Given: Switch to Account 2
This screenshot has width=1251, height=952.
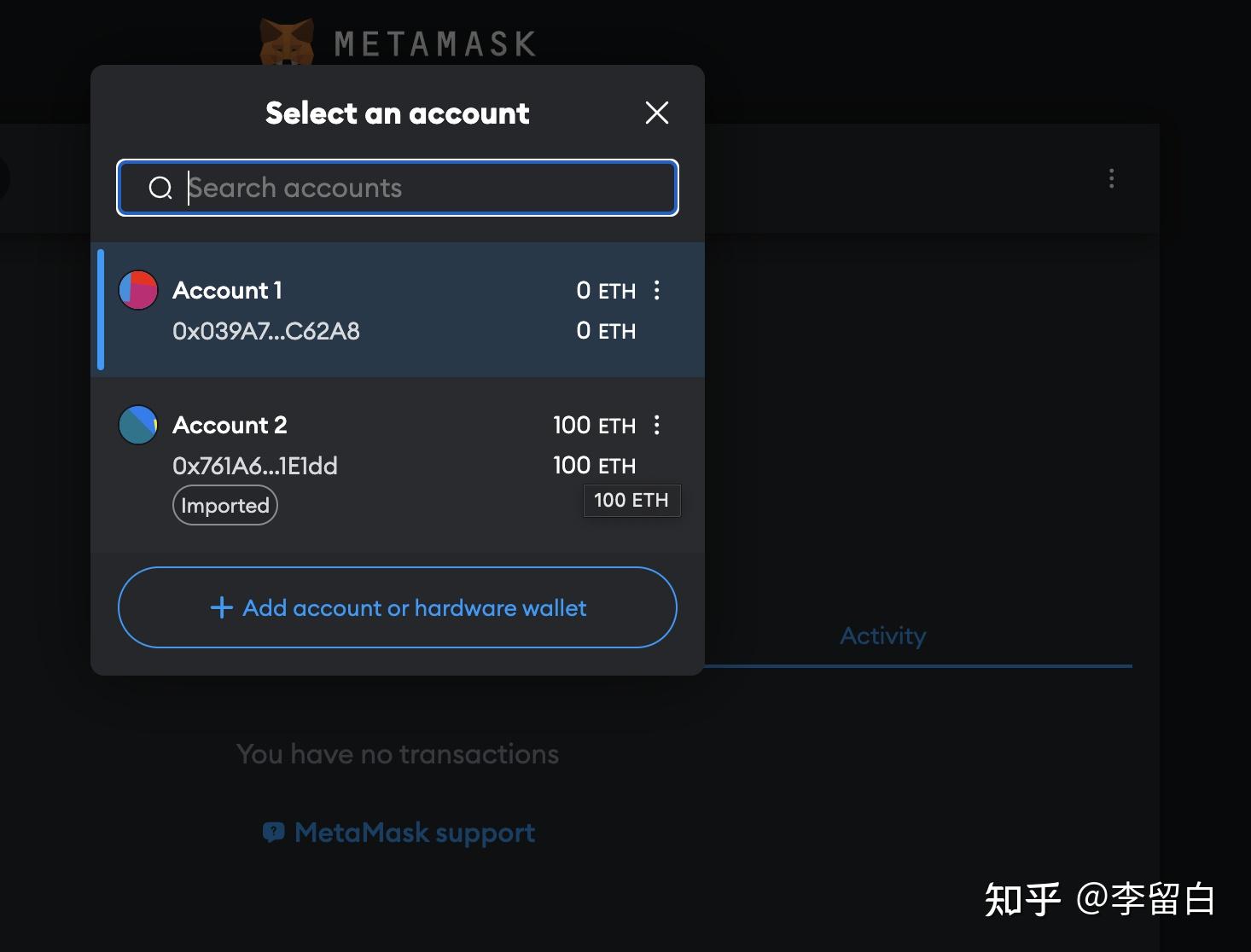Looking at the screenshot, I should coord(230,425).
